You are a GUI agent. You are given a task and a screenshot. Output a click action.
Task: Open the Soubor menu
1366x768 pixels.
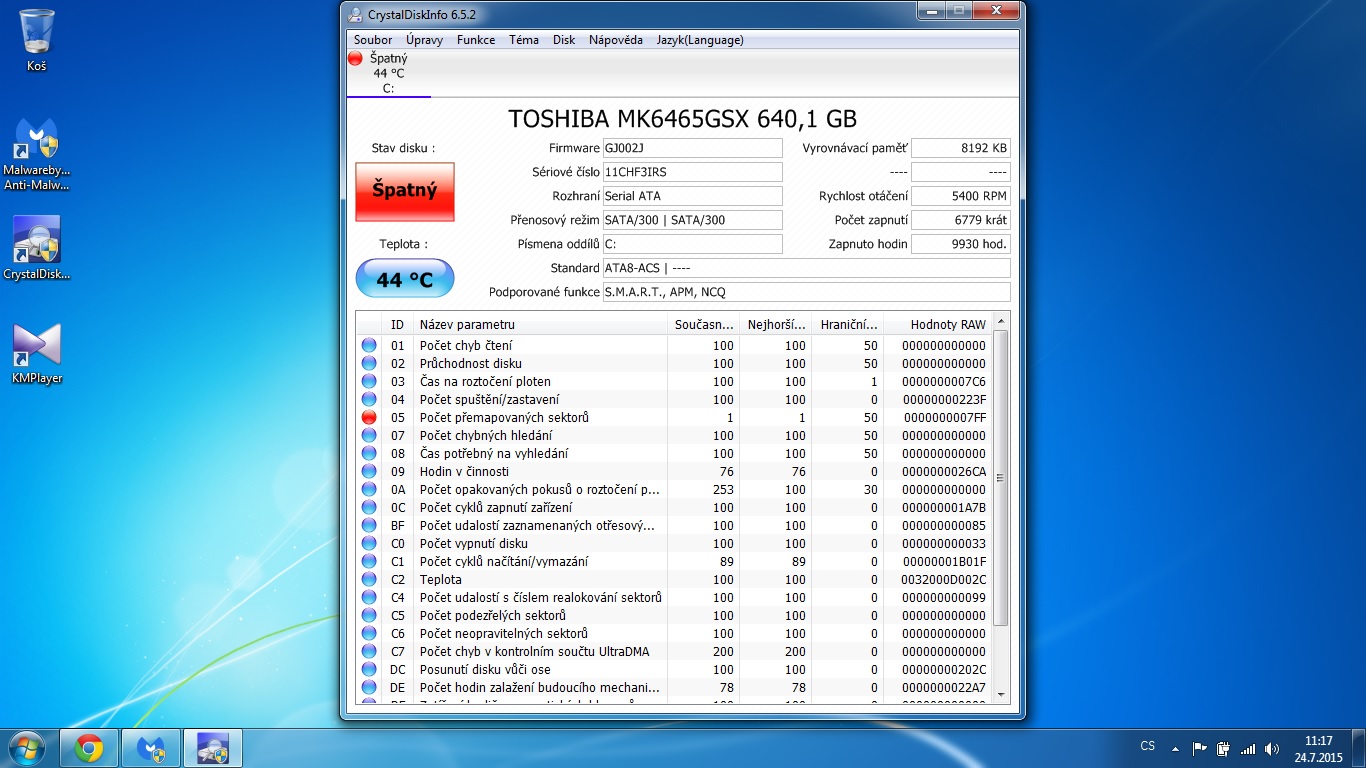point(373,40)
